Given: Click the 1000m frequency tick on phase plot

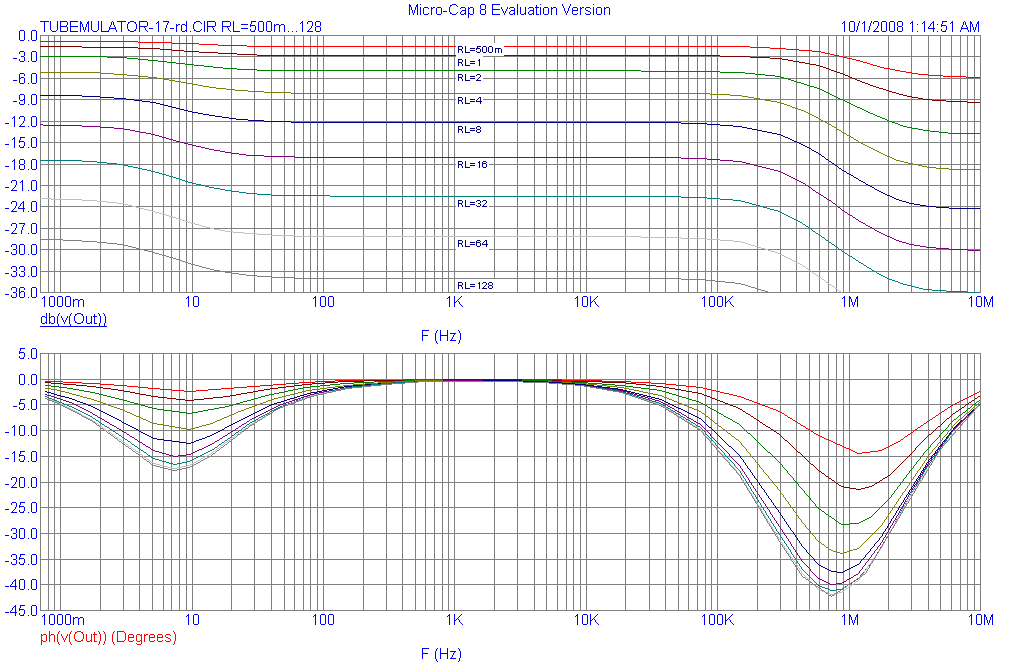Looking at the screenshot, I should [63, 619].
